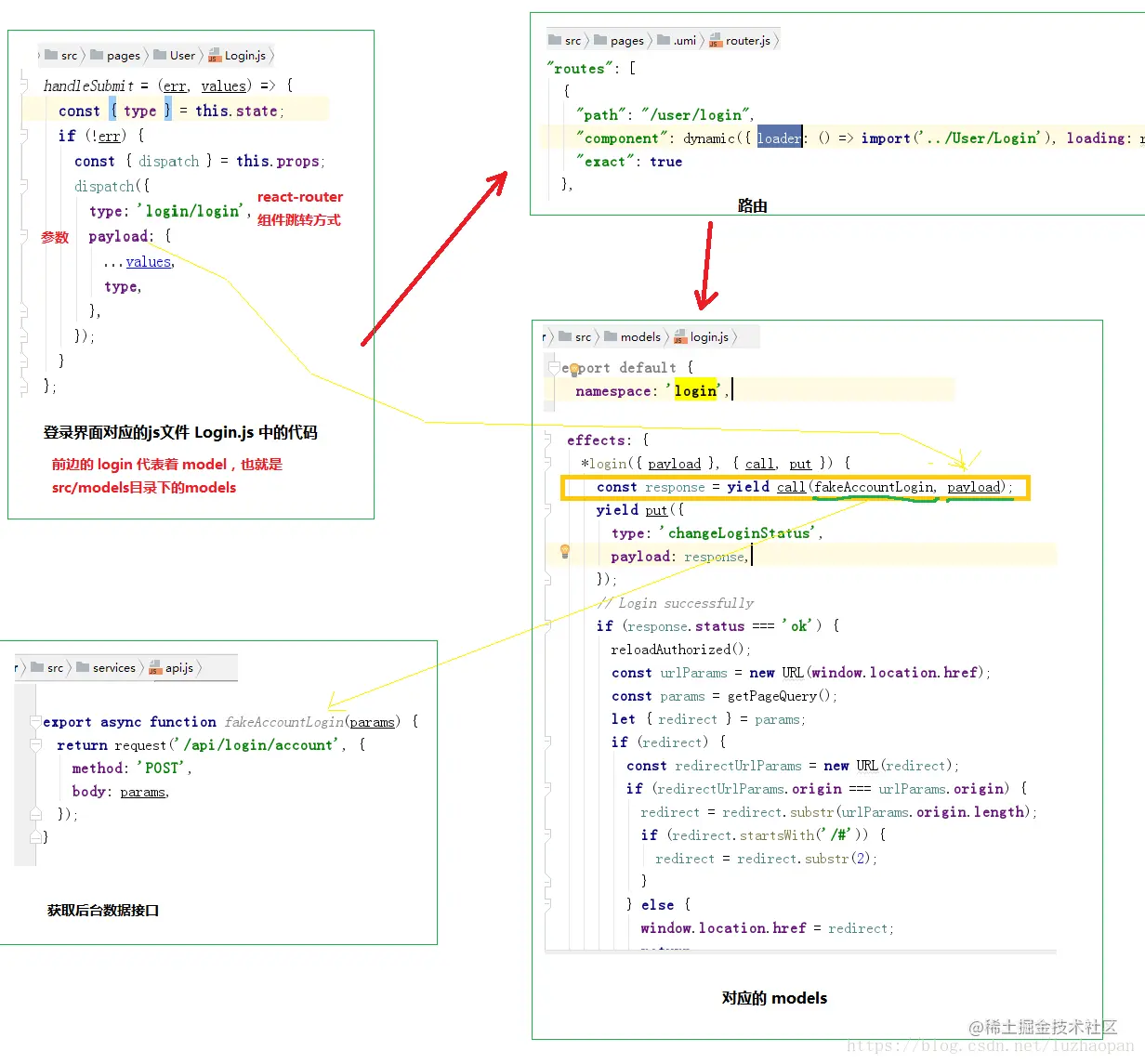Click redirect.substr(2) statement
Viewport: 1145px width, 1064px height.
(x=766, y=859)
